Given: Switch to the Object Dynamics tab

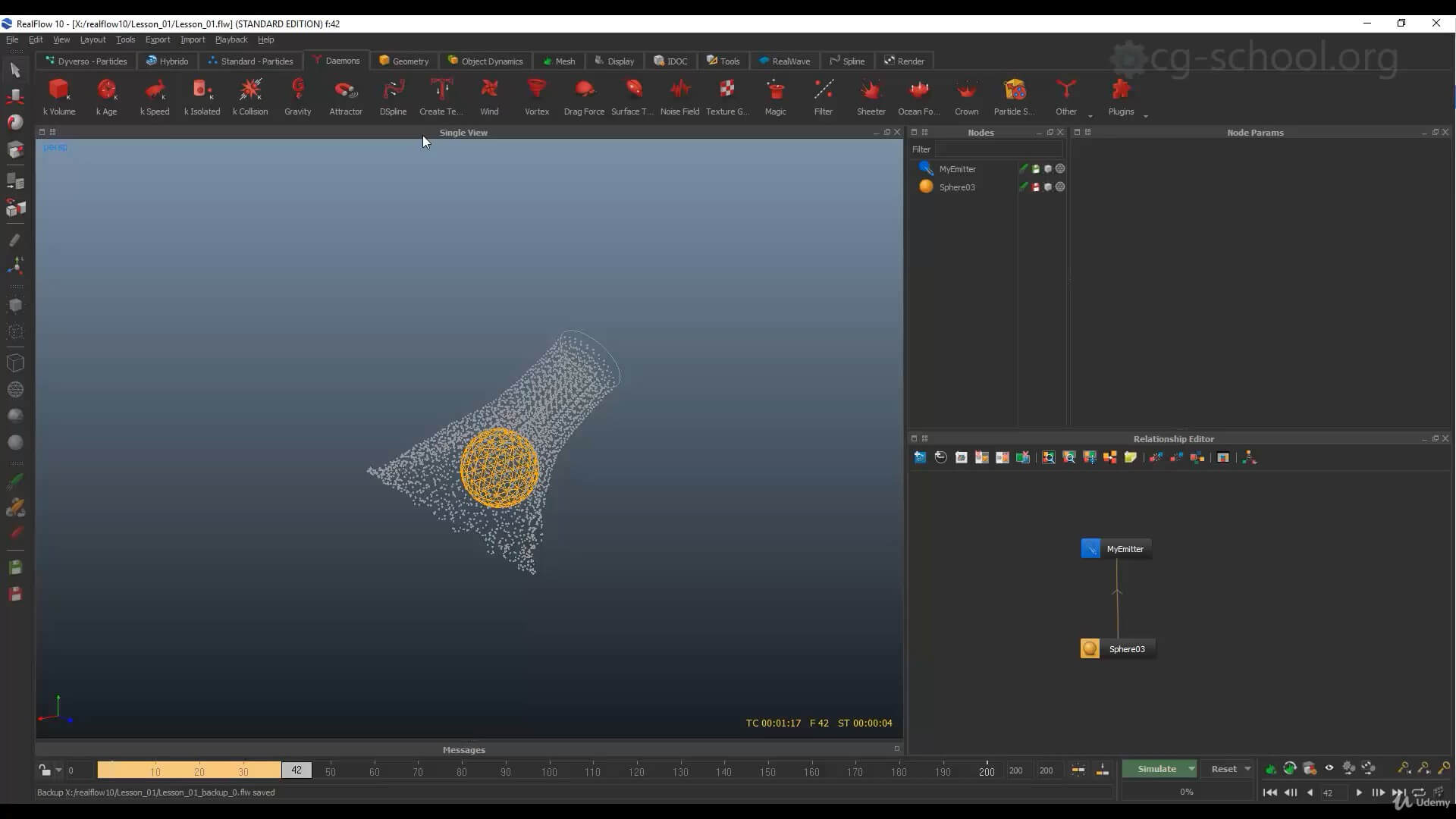Looking at the screenshot, I should (485, 61).
